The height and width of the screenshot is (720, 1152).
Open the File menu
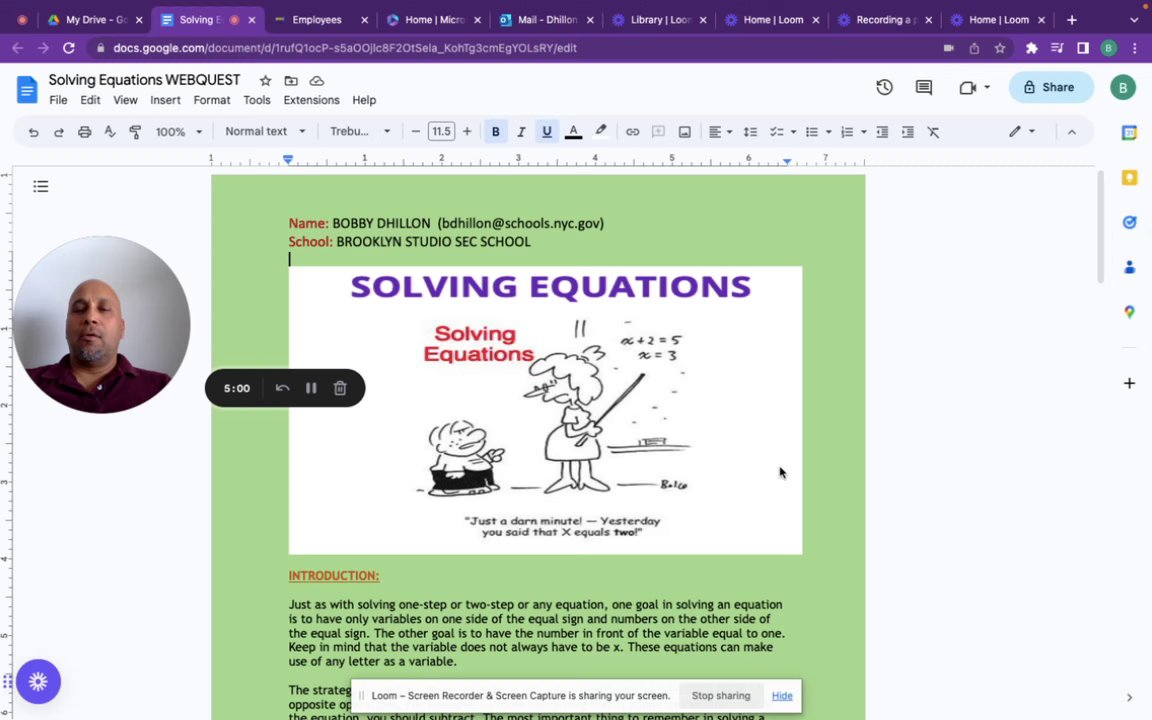(58, 100)
